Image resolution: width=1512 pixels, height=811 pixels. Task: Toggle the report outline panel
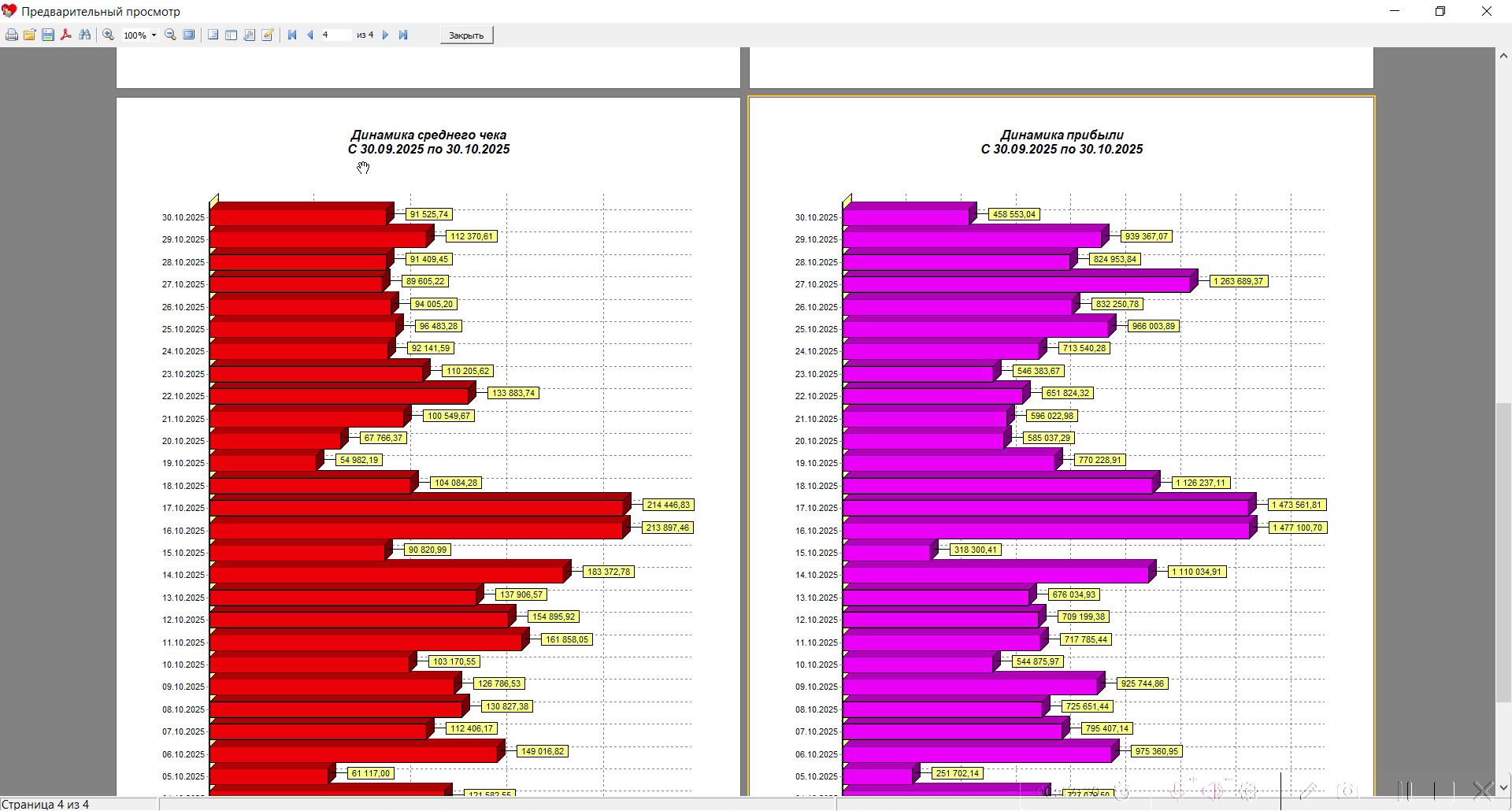pos(213,35)
